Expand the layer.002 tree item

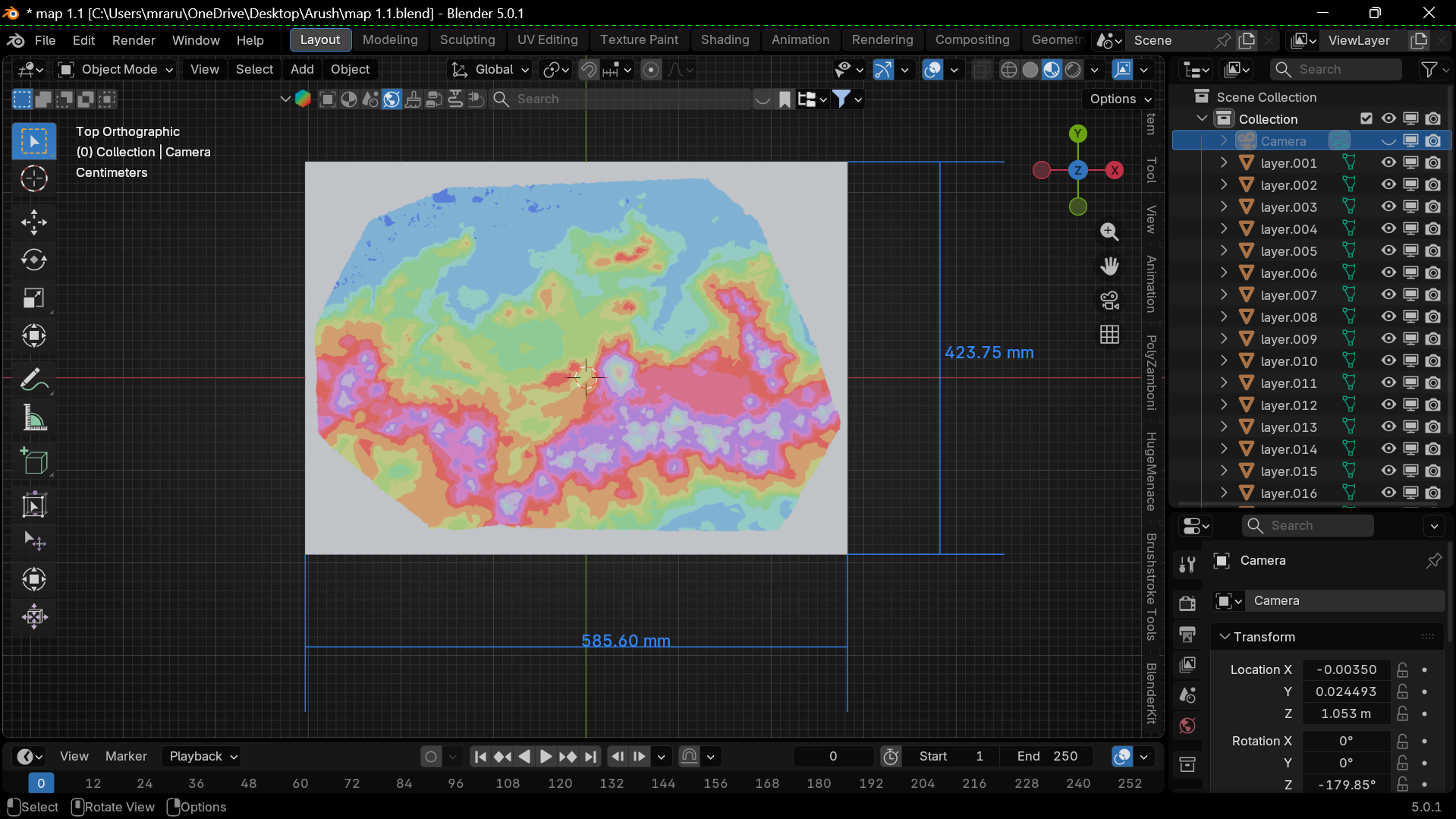tap(1223, 184)
